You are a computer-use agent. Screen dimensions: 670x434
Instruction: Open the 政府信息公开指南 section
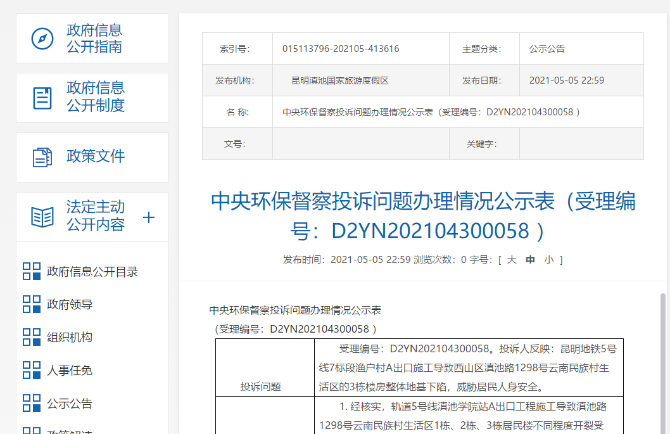(95, 38)
